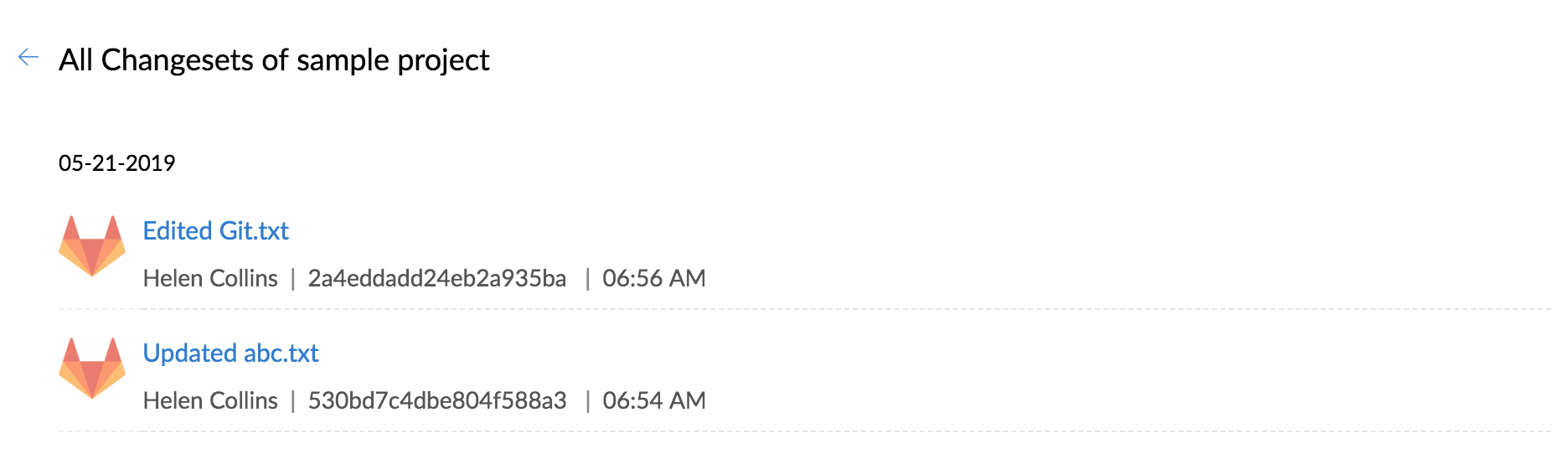Click the 05-21-2019 date header
This screenshot has width=1568, height=459.
point(117,163)
